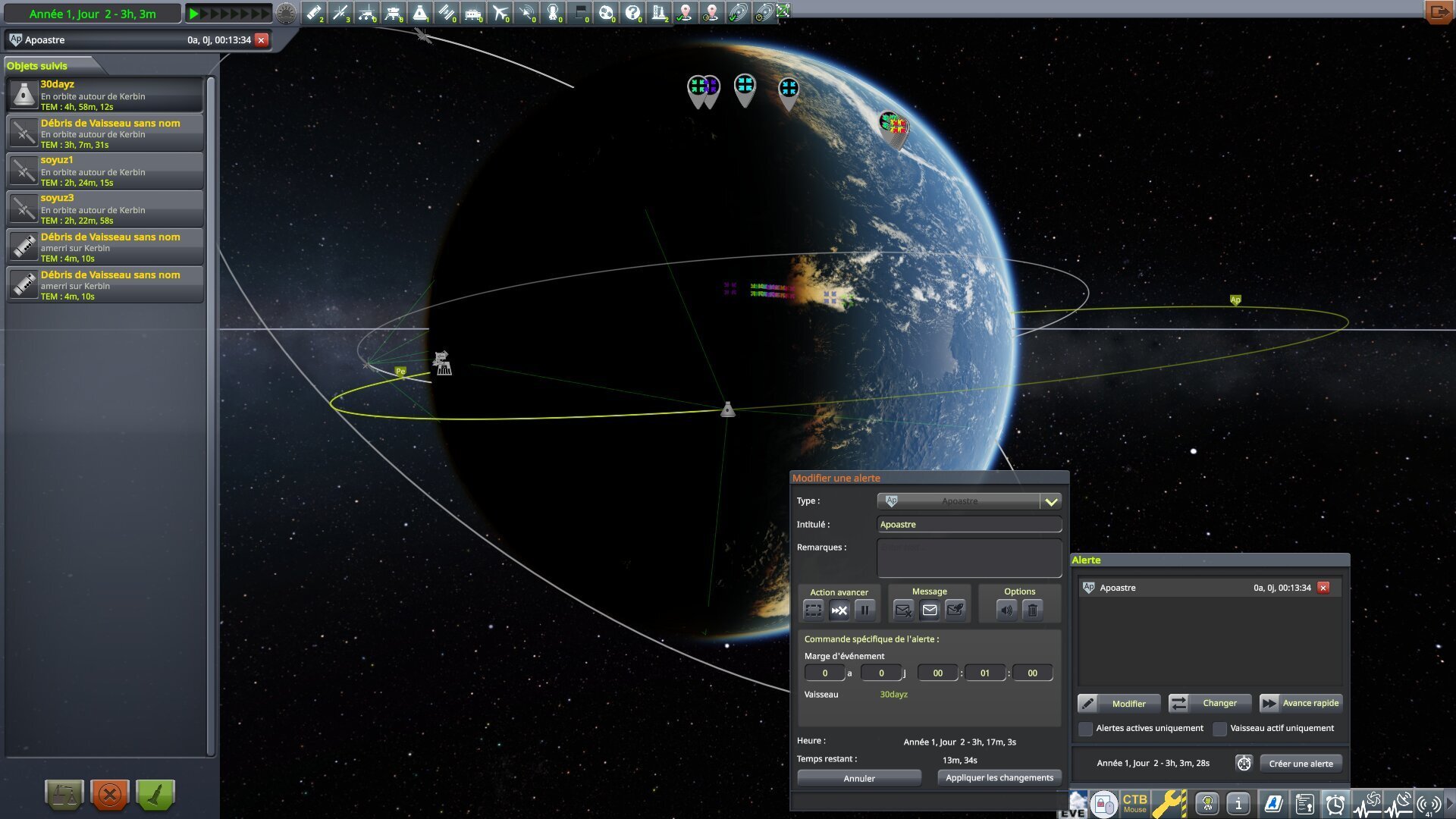Select the pause game action button
Screen dimensions: 1456x819
tap(864, 610)
